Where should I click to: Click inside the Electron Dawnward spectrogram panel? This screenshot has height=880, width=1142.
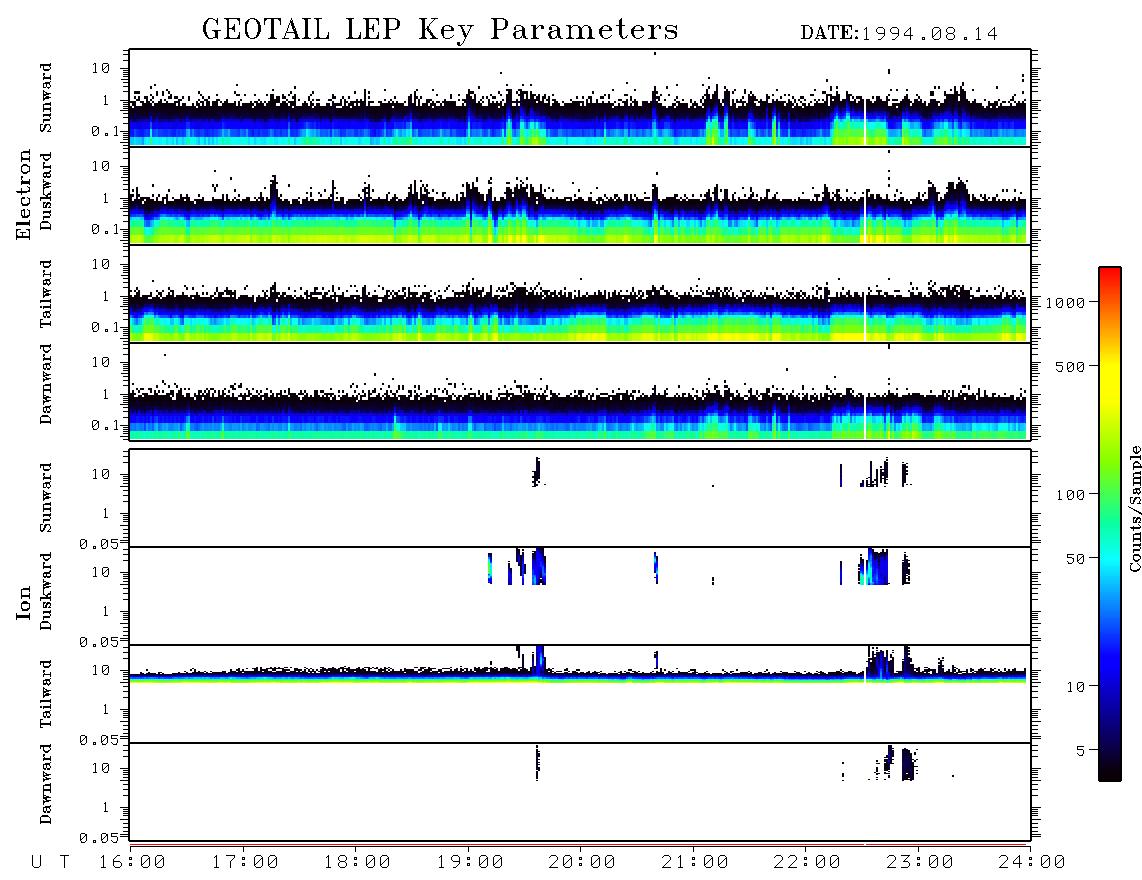coord(580,391)
